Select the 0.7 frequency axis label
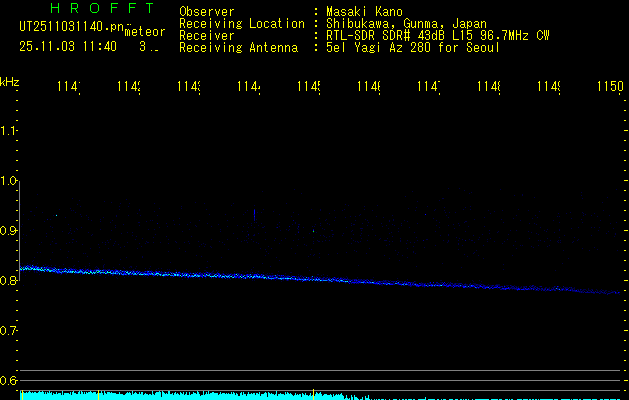This screenshot has width=629, height=400. click(9, 330)
